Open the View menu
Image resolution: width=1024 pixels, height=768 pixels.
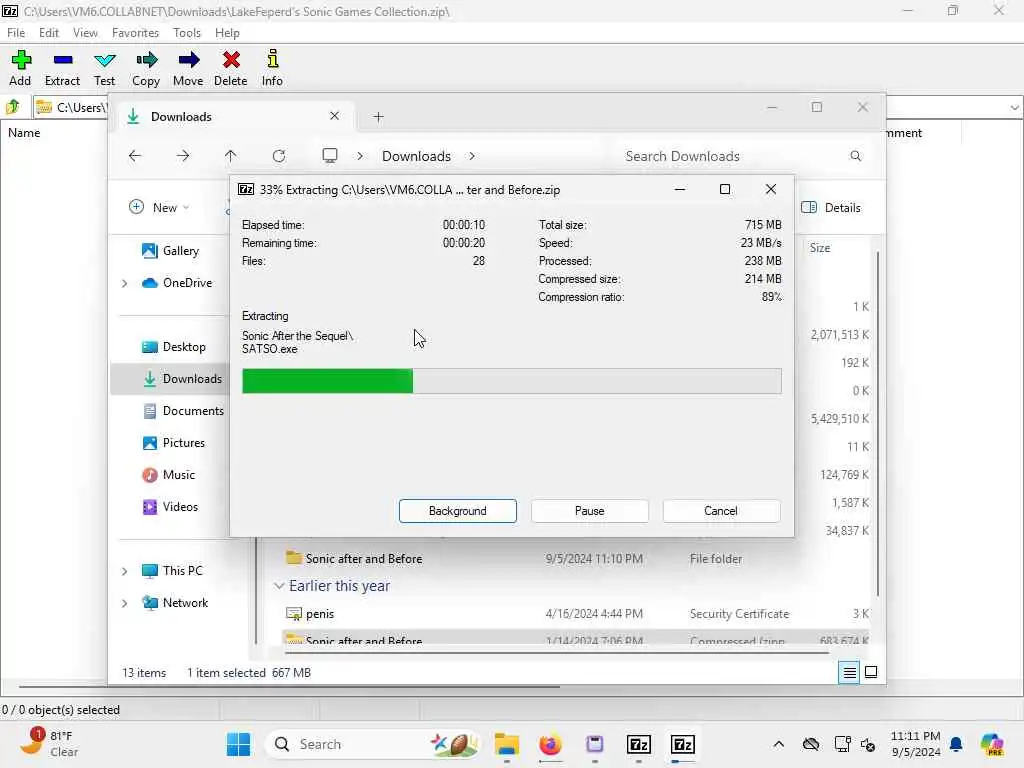85,33
